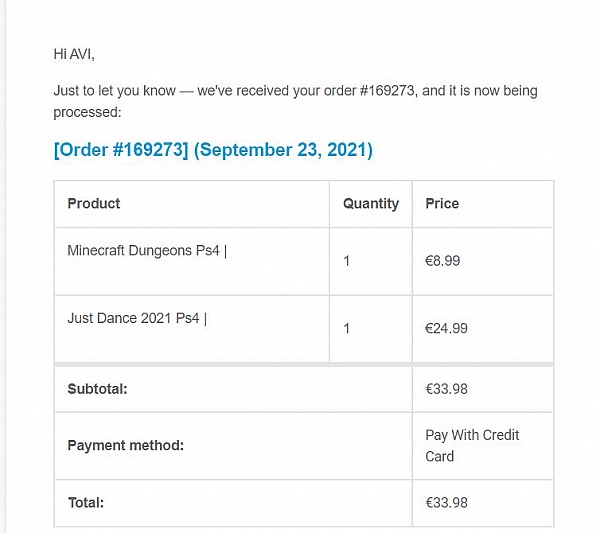Click the Subtotal label

[x=97, y=389]
